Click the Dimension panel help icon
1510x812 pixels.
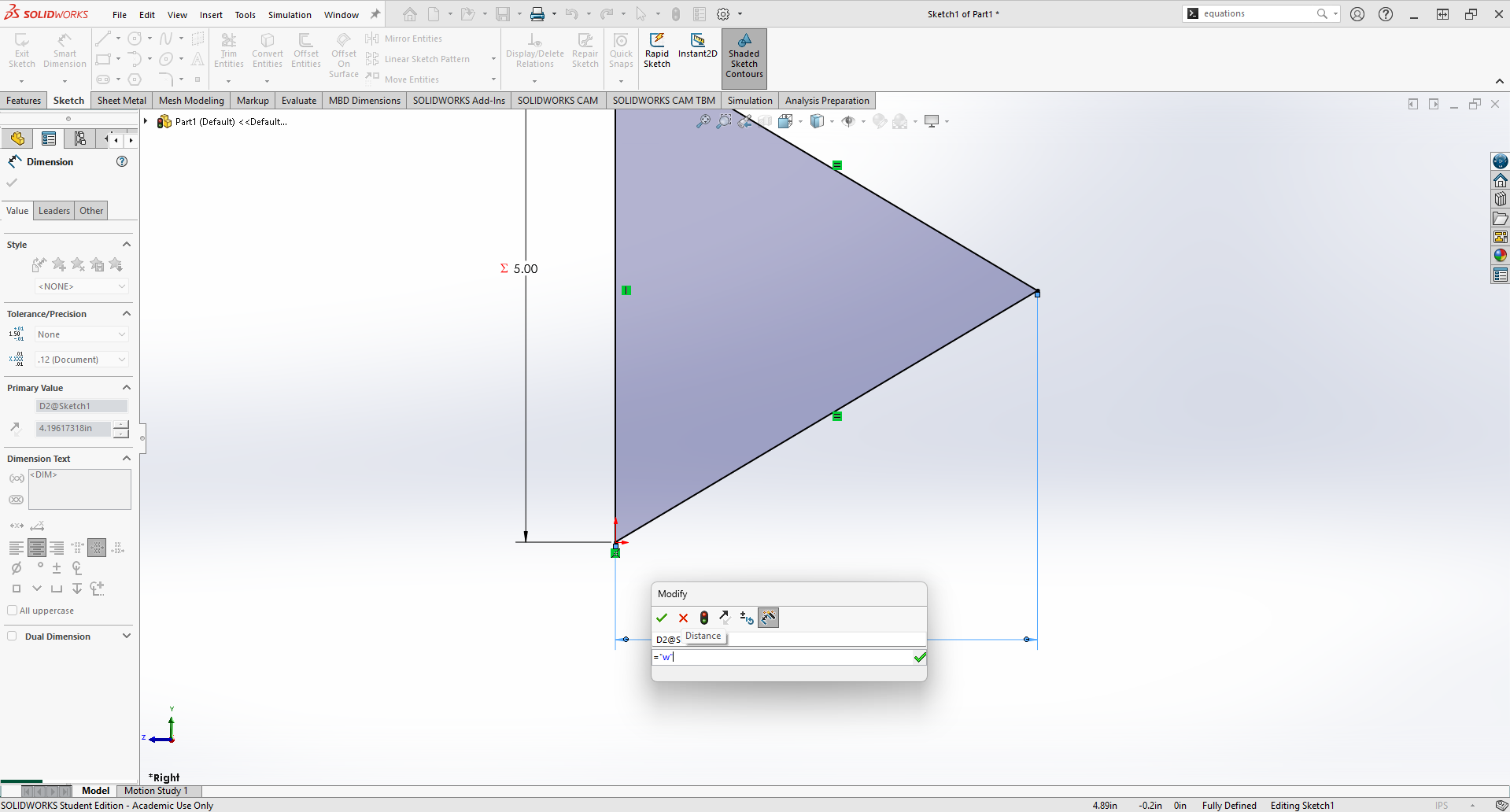point(122,161)
